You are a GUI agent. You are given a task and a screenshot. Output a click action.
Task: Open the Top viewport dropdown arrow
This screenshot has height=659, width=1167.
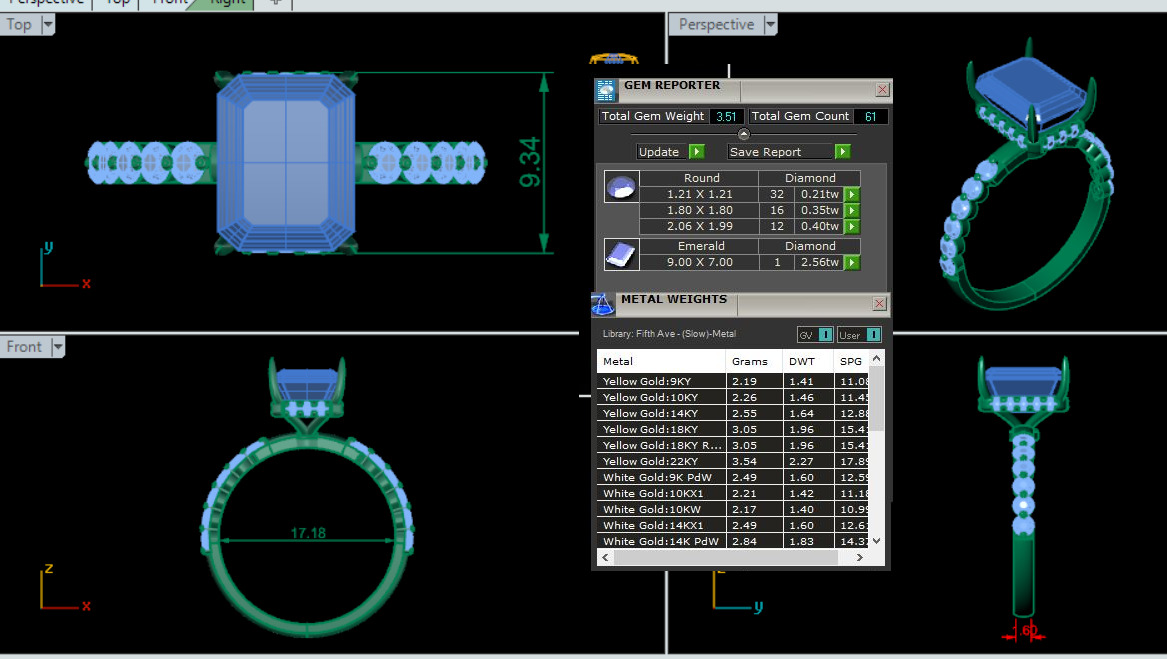coord(48,25)
